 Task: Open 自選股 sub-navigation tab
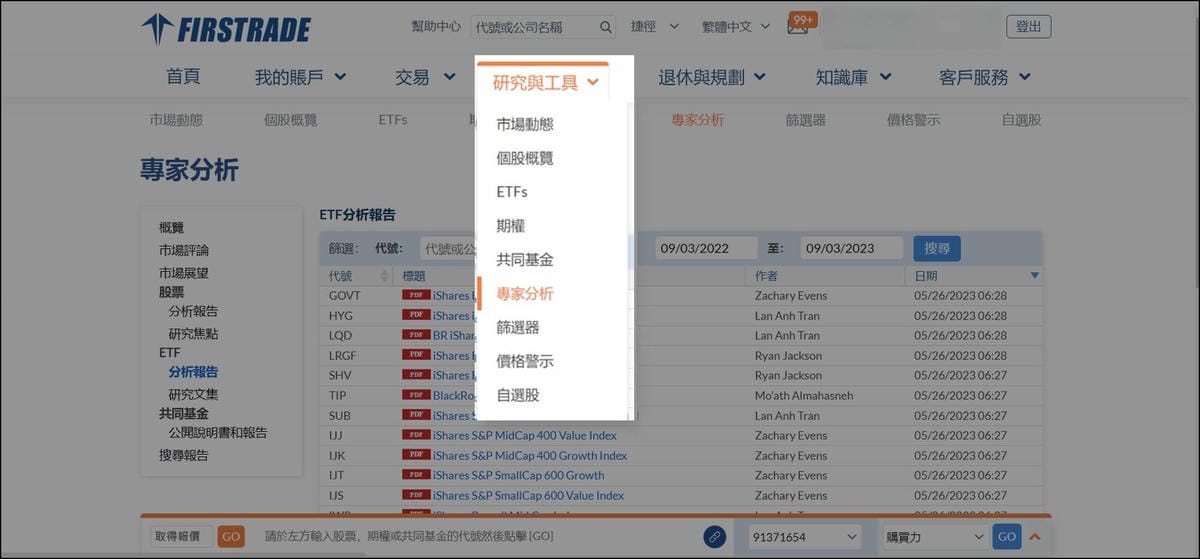[1022, 120]
